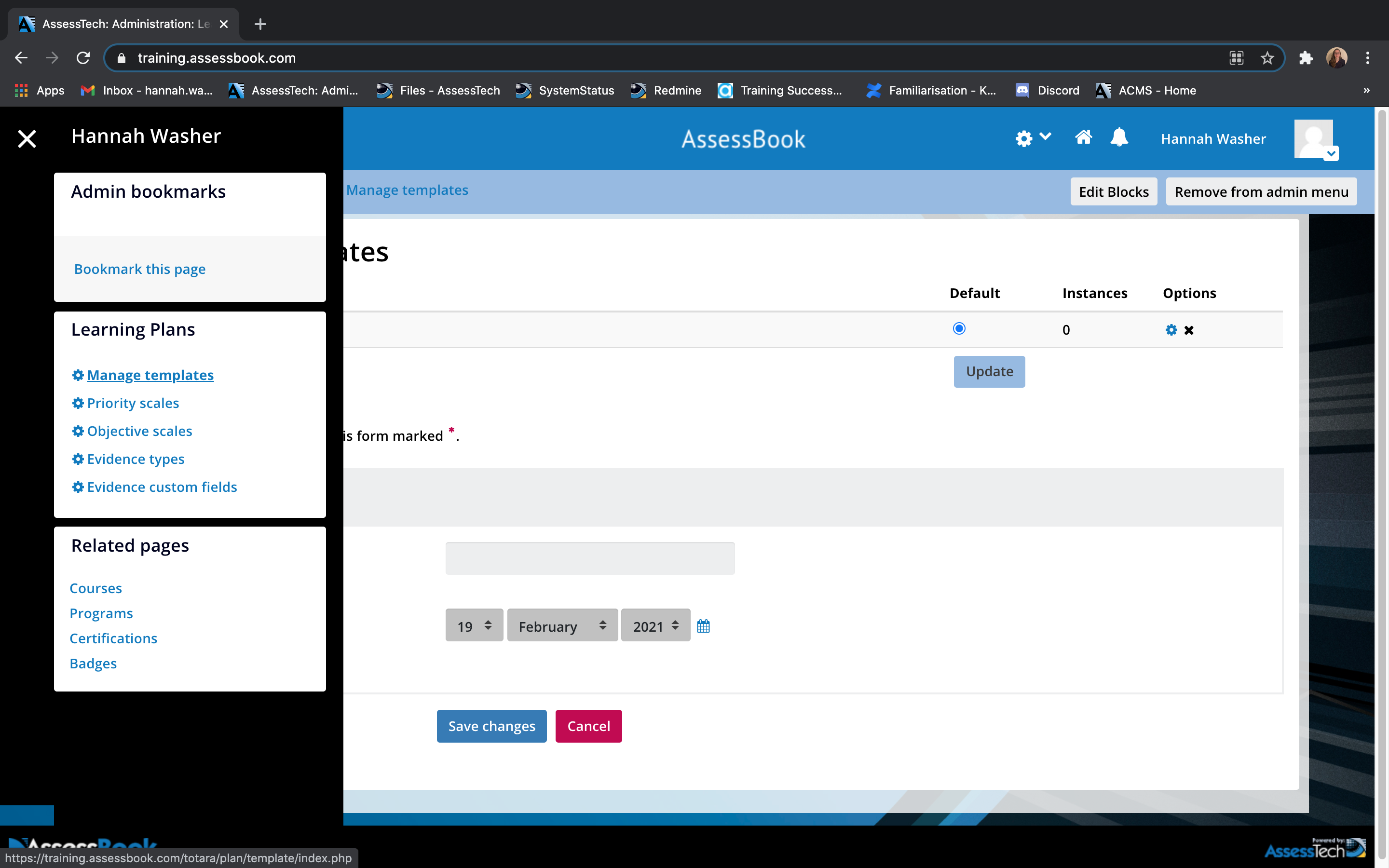Open Evidence custom fields link
The image size is (1389, 868).
[162, 487]
